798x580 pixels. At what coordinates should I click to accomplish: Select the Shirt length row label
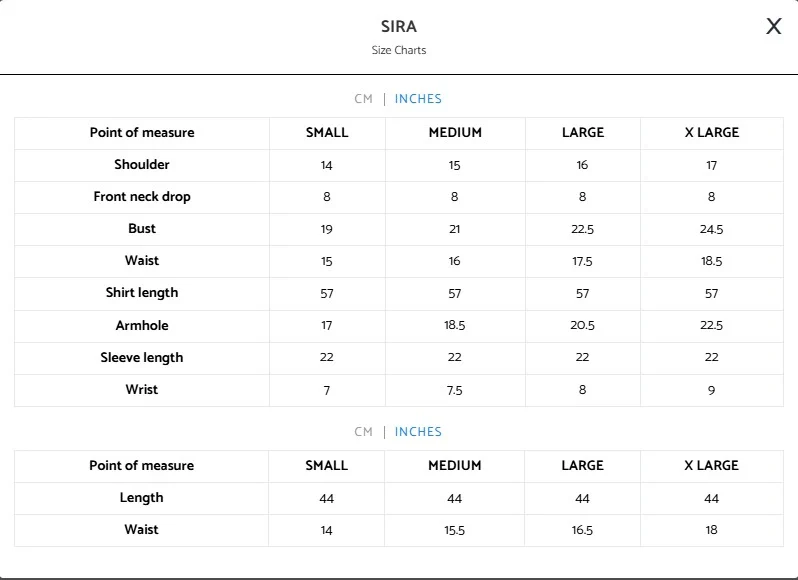click(142, 293)
